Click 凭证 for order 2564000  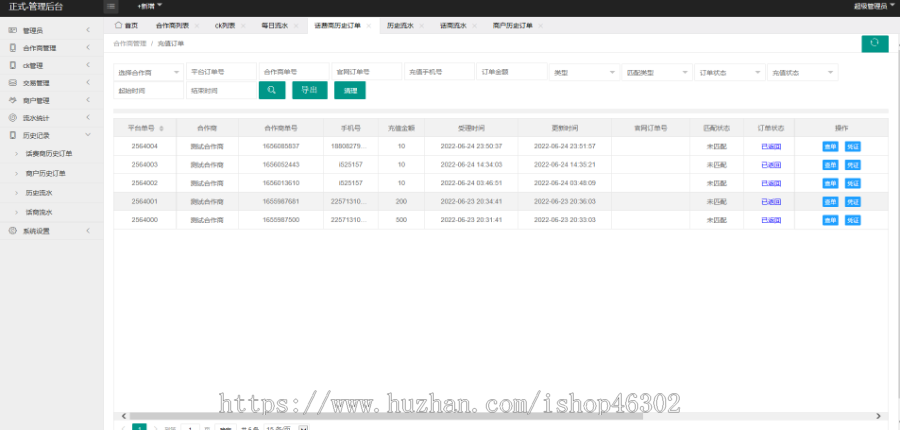(853, 220)
